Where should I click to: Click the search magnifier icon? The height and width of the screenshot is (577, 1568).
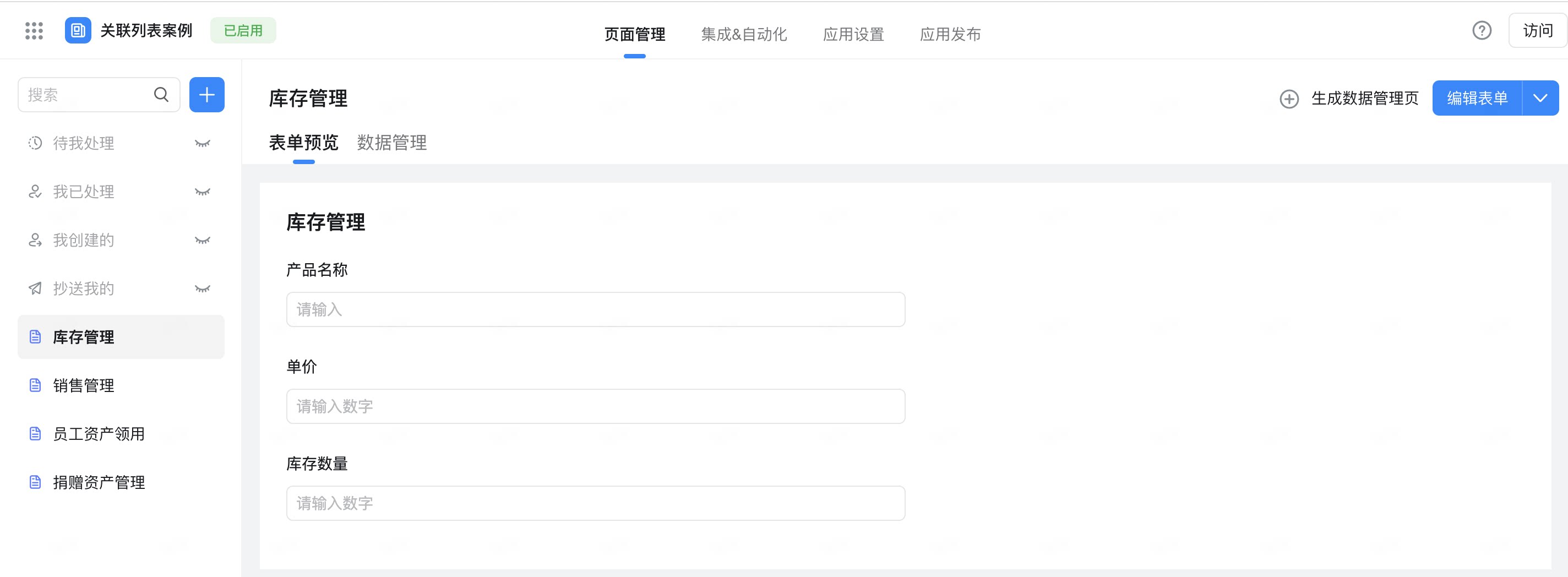pyautogui.click(x=161, y=95)
